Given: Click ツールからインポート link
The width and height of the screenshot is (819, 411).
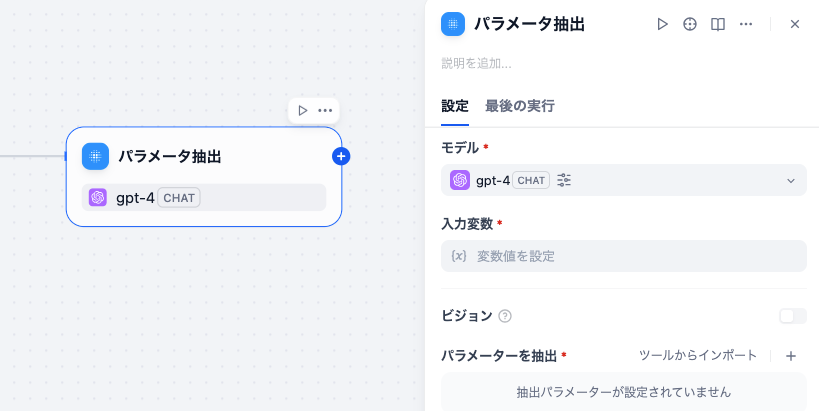Looking at the screenshot, I should [698, 355].
